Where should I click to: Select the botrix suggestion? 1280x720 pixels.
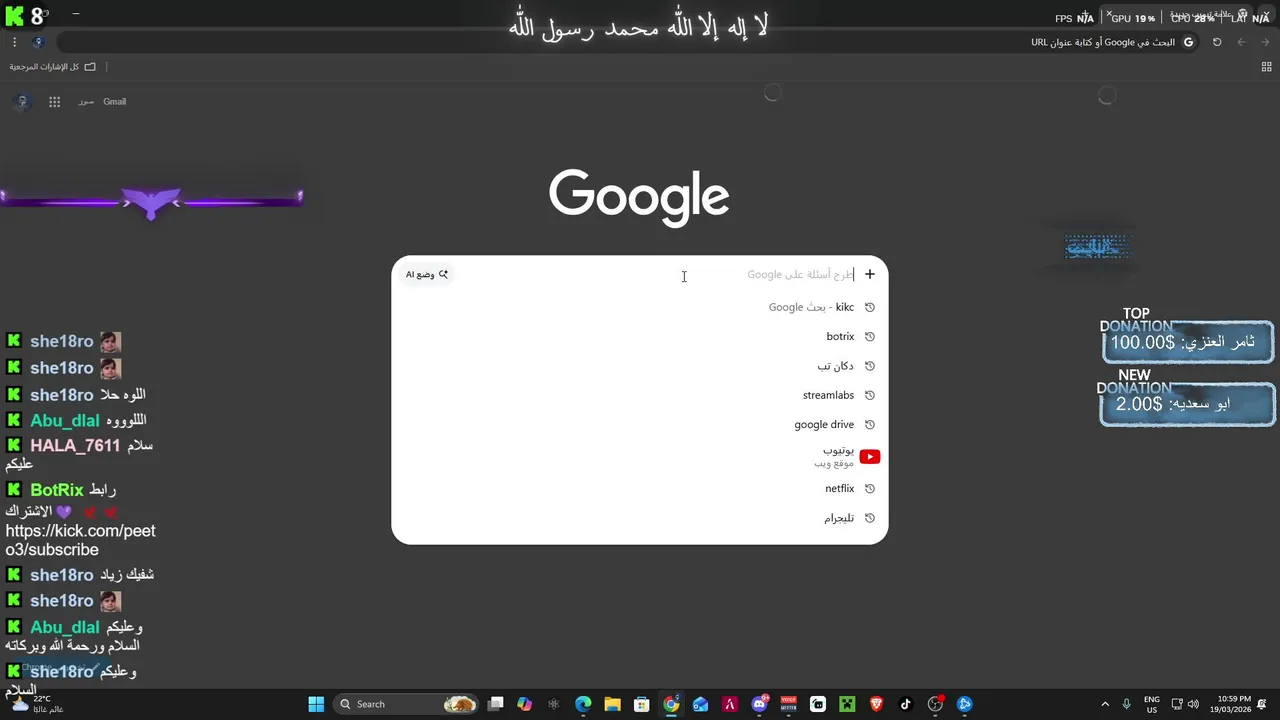pos(640,336)
